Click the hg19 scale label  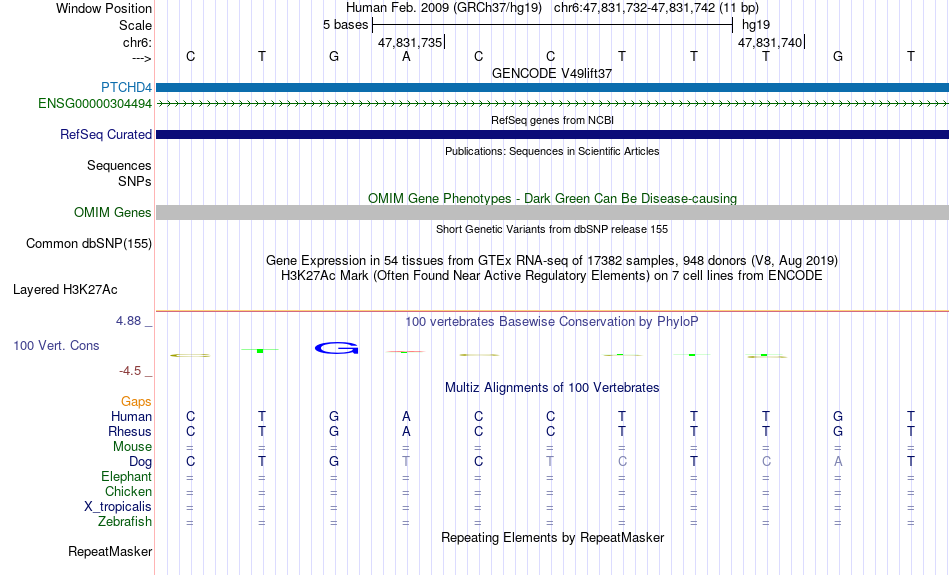tap(756, 25)
